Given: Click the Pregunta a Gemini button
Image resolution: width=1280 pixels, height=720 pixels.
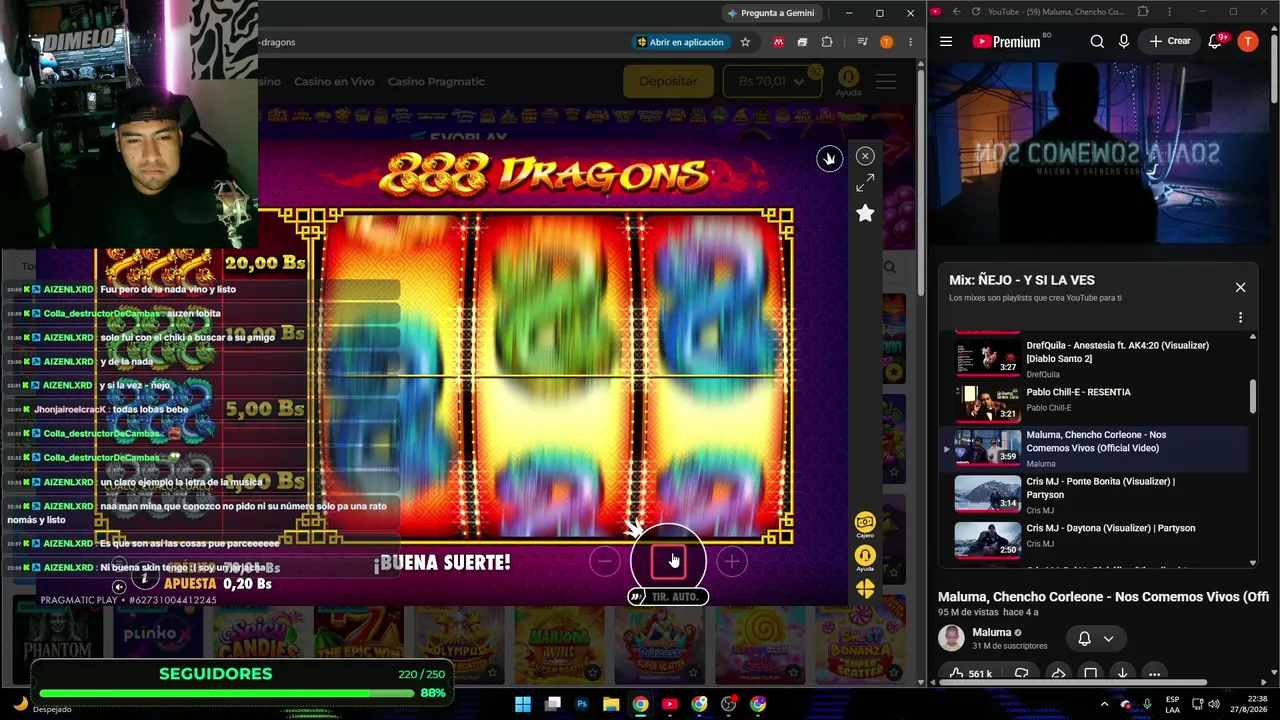Looking at the screenshot, I should (771, 13).
